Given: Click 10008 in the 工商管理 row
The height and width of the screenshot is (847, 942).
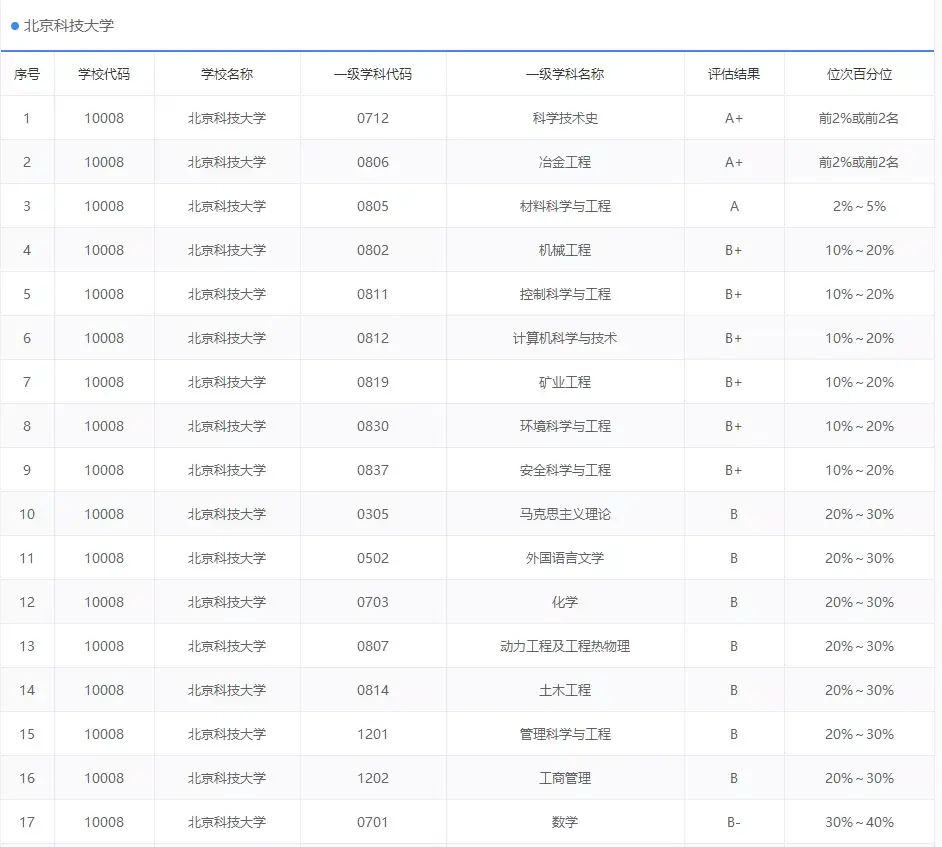Looking at the screenshot, I should point(104,778).
